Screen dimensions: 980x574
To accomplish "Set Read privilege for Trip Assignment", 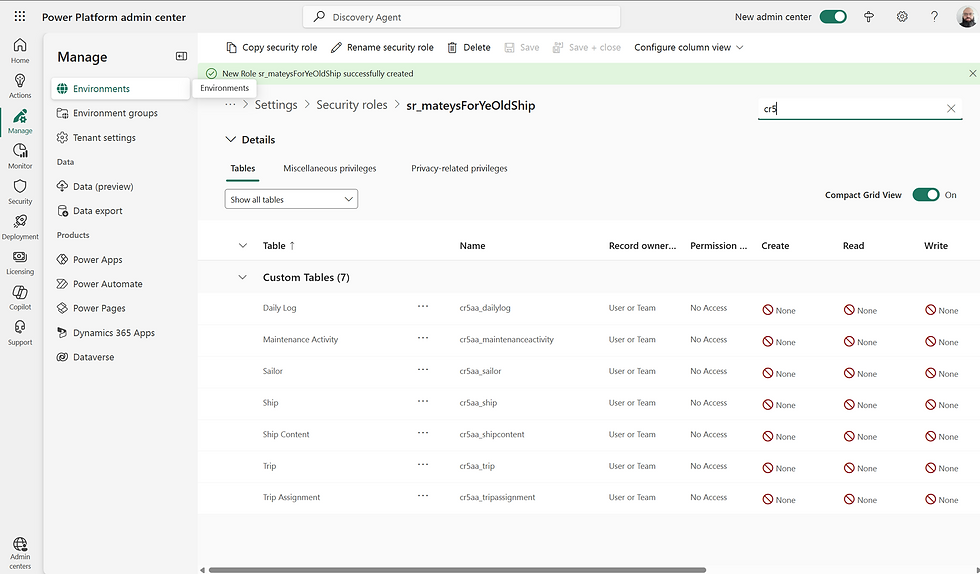I will tap(860, 500).
